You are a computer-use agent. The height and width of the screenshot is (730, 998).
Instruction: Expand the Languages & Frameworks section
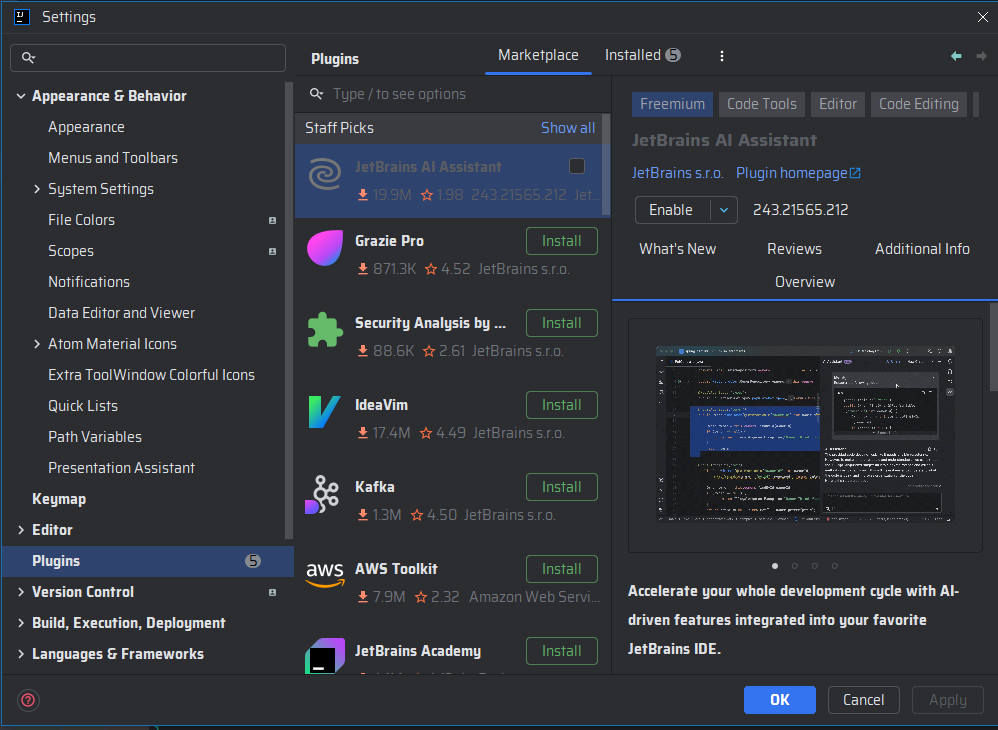[x=21, y=654]
